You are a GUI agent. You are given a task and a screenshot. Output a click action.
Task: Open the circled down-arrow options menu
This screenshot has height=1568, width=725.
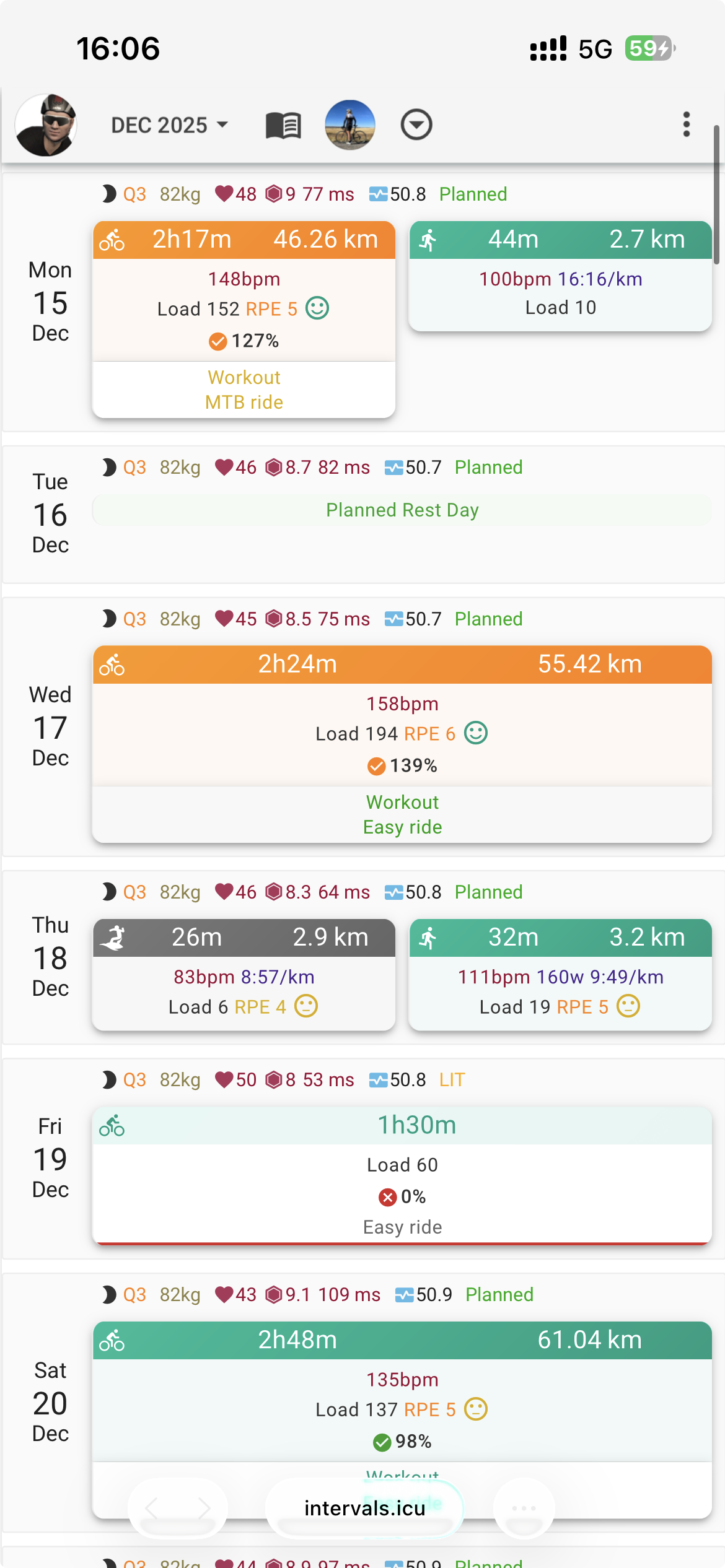pos(416,125)
